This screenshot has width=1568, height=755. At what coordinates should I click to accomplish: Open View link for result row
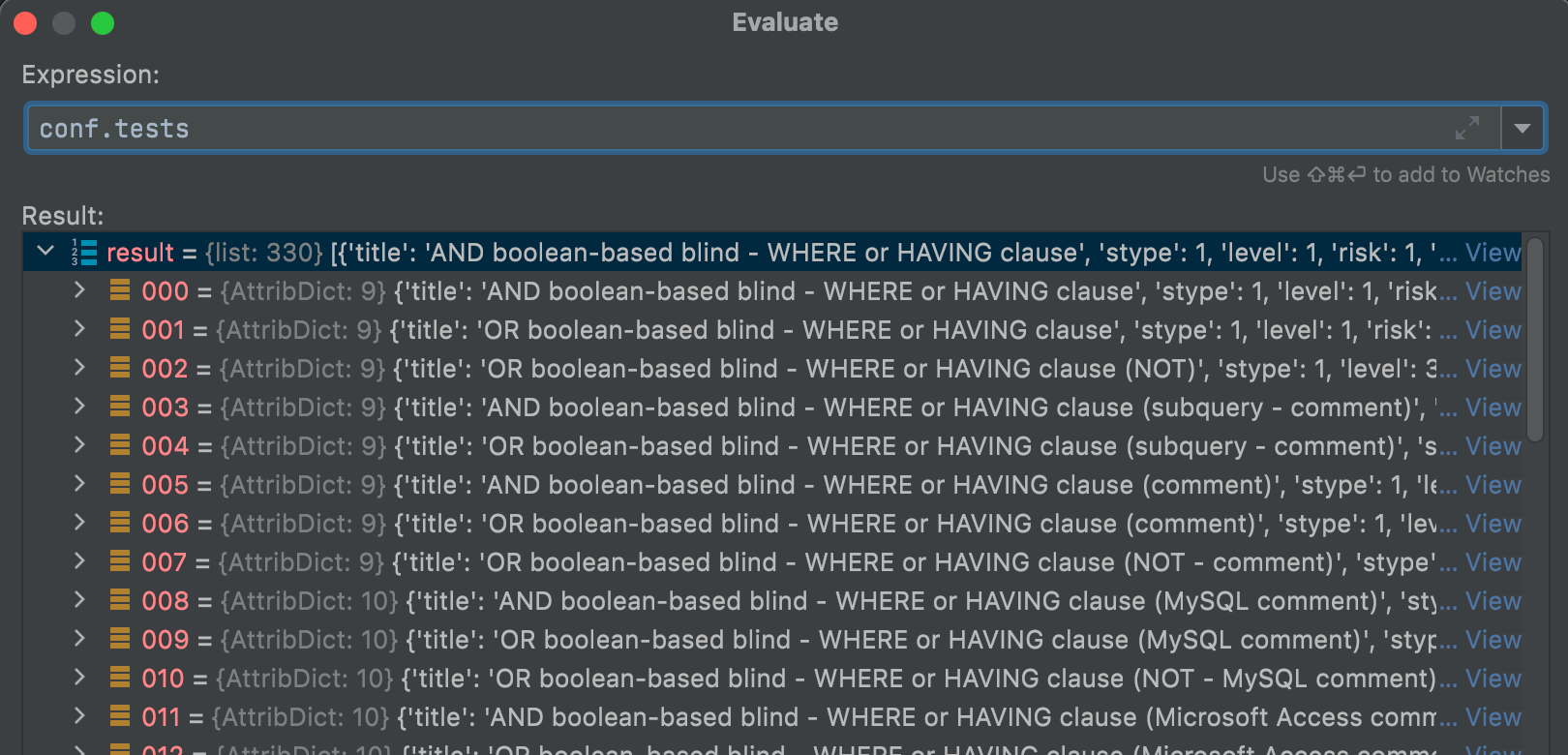pos(1493,253)
